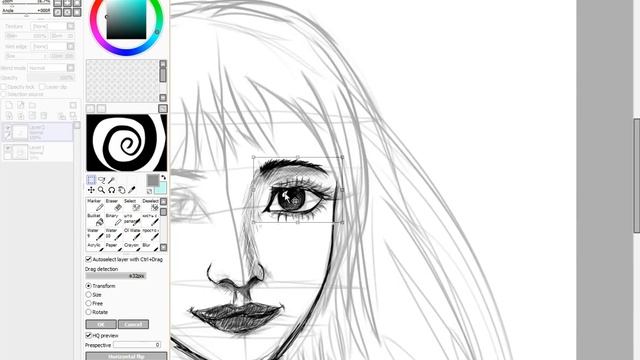Pick a shade in the color square
Viewport: 640px width, 360px height.
[127, 20]
